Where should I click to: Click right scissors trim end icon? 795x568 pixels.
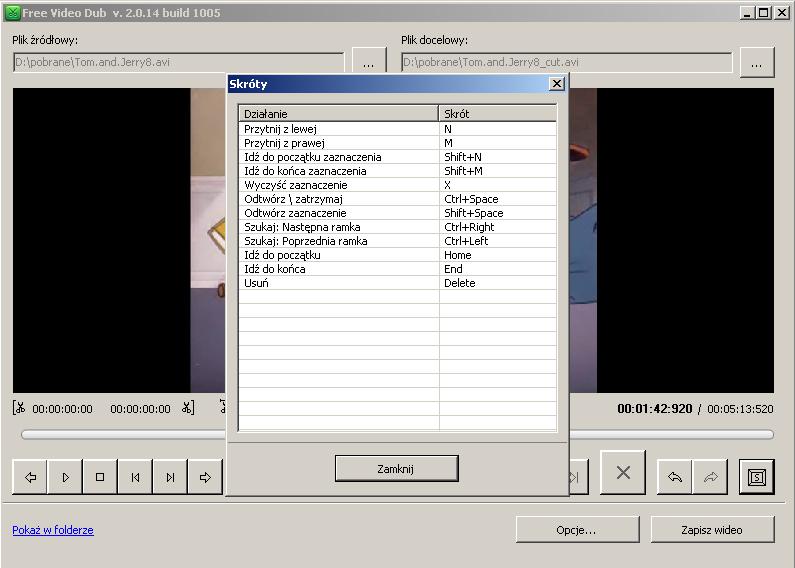coord(188,407)
